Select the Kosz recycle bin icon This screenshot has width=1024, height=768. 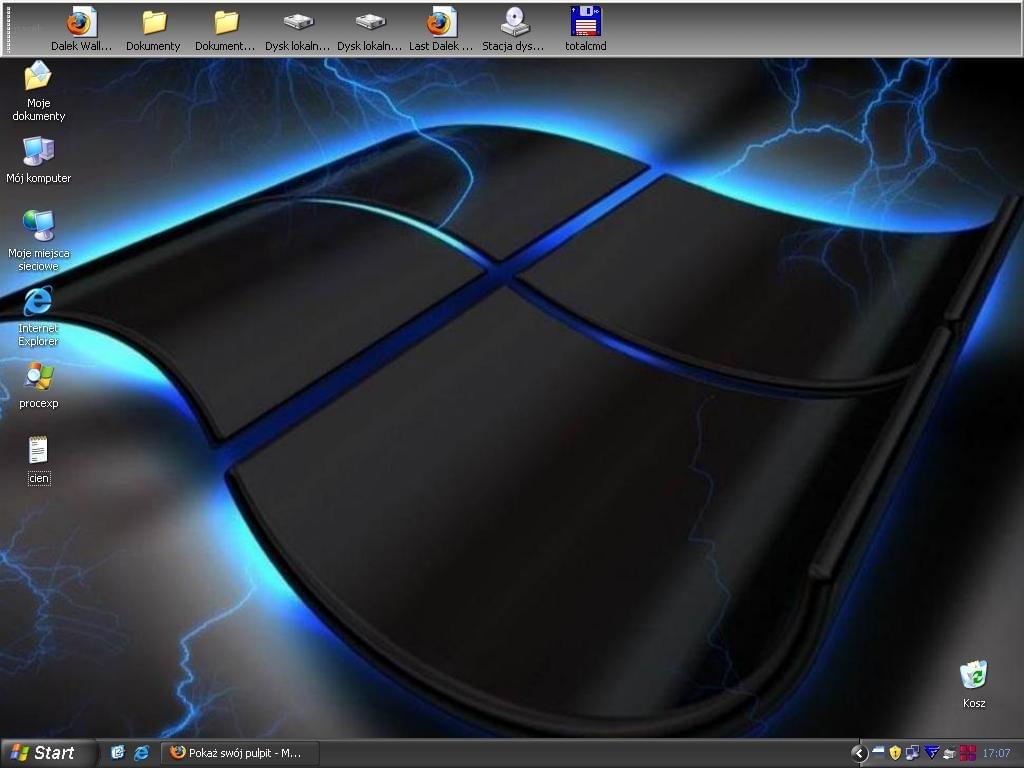974,684
